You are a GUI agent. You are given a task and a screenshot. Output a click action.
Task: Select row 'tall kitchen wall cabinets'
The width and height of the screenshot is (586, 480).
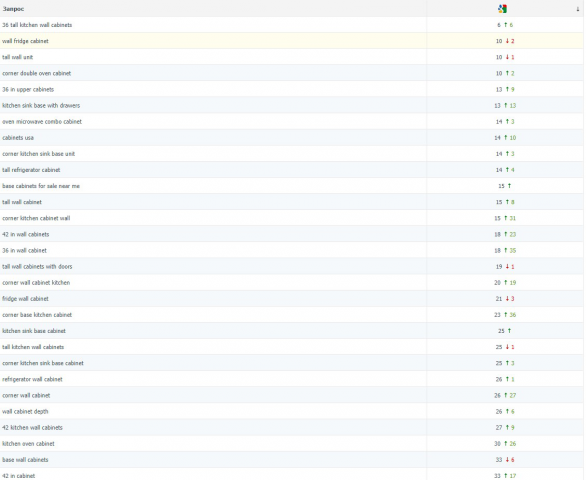click(x=292, y=347)
